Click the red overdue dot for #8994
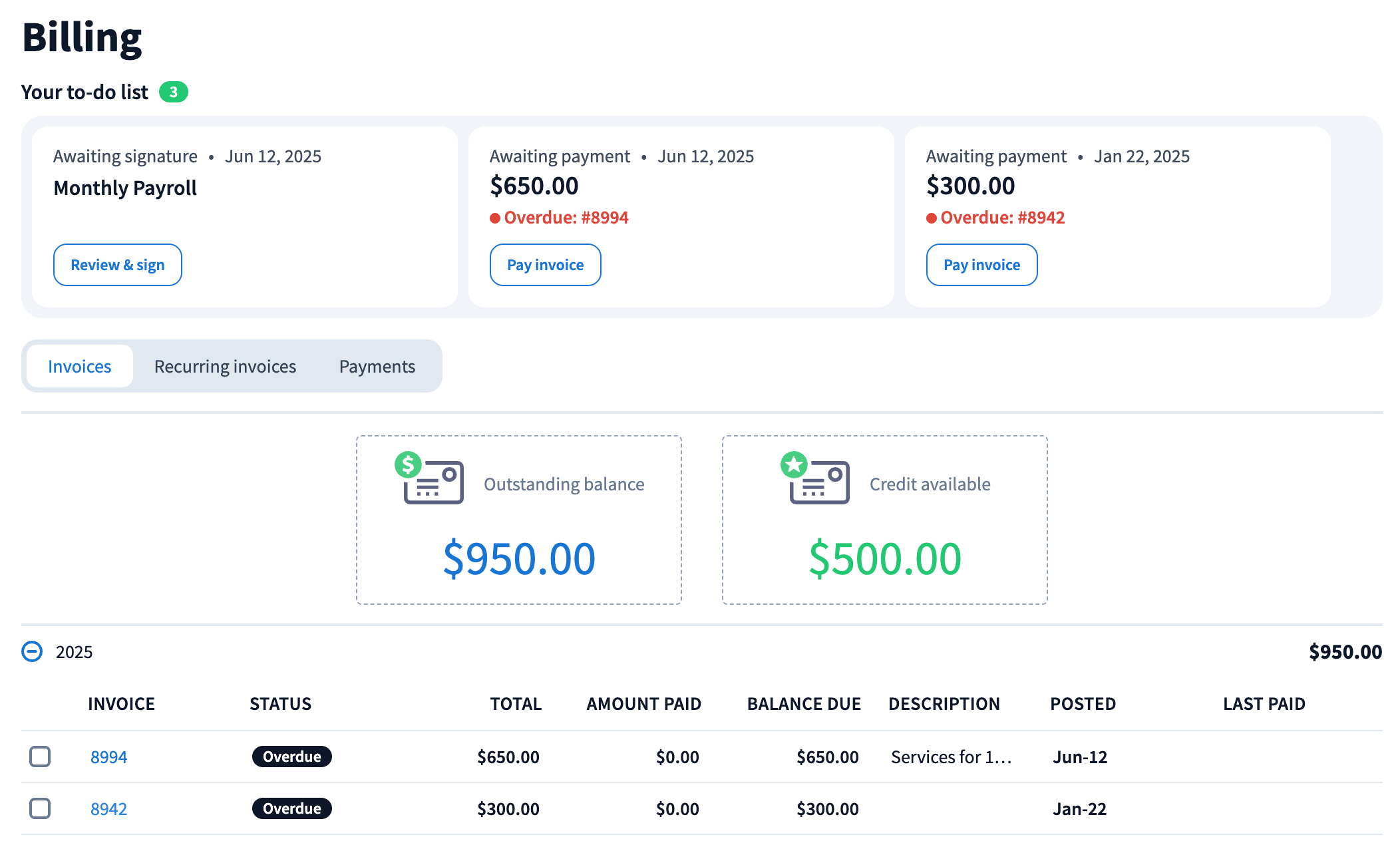The width and height of the screenshot is (1400, 853). coord(495,218)
